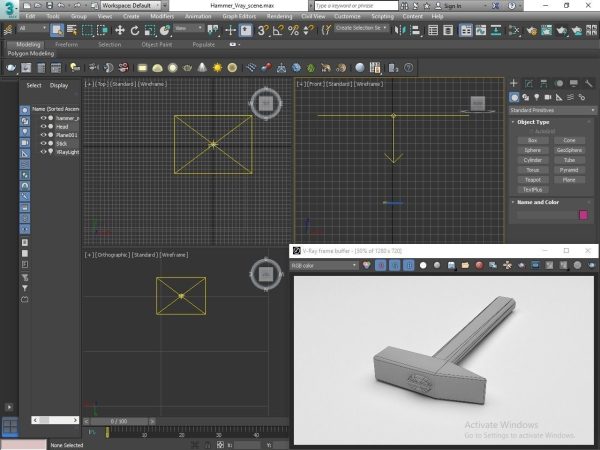Image resolution: width=600 pixels, height=450 pixels.
Task: Select the Stick object in scene explorer
Action: pyautogui.click(x=62, y=143)
